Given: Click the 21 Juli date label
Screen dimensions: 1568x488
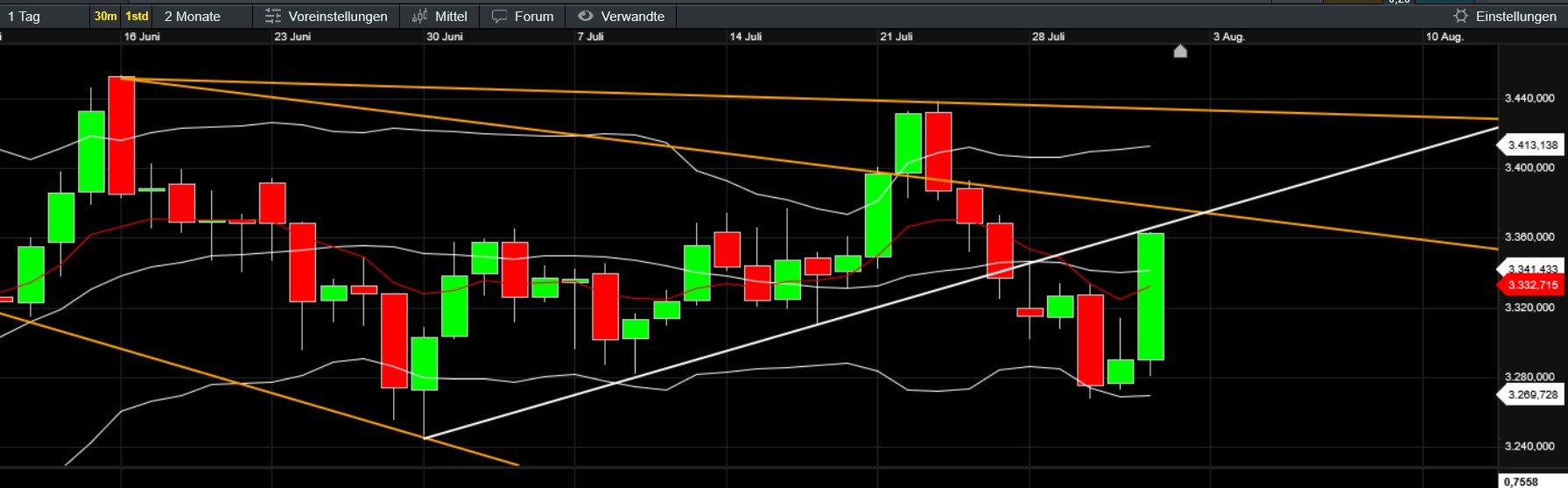Looking at the screenshot, I should 897,37.
